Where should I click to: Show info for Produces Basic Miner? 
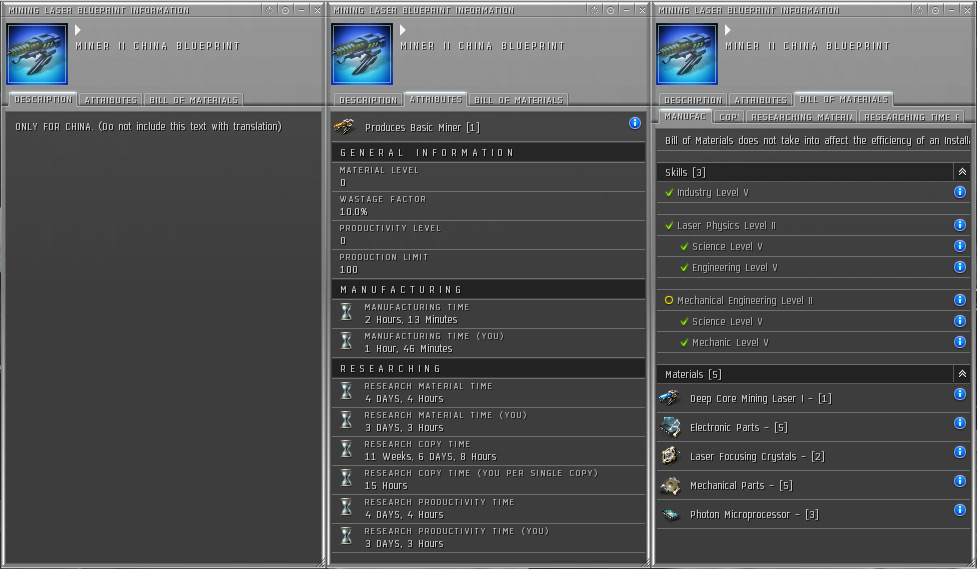coord(634,123)
